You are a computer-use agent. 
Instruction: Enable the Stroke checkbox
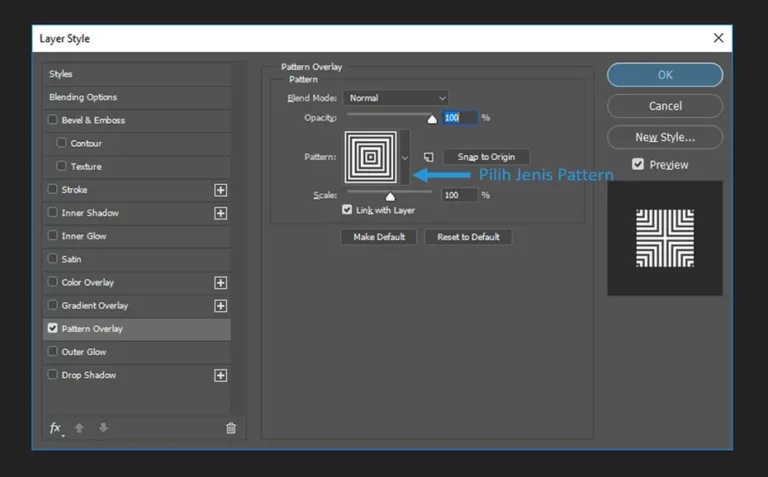[x=52, y=189]
